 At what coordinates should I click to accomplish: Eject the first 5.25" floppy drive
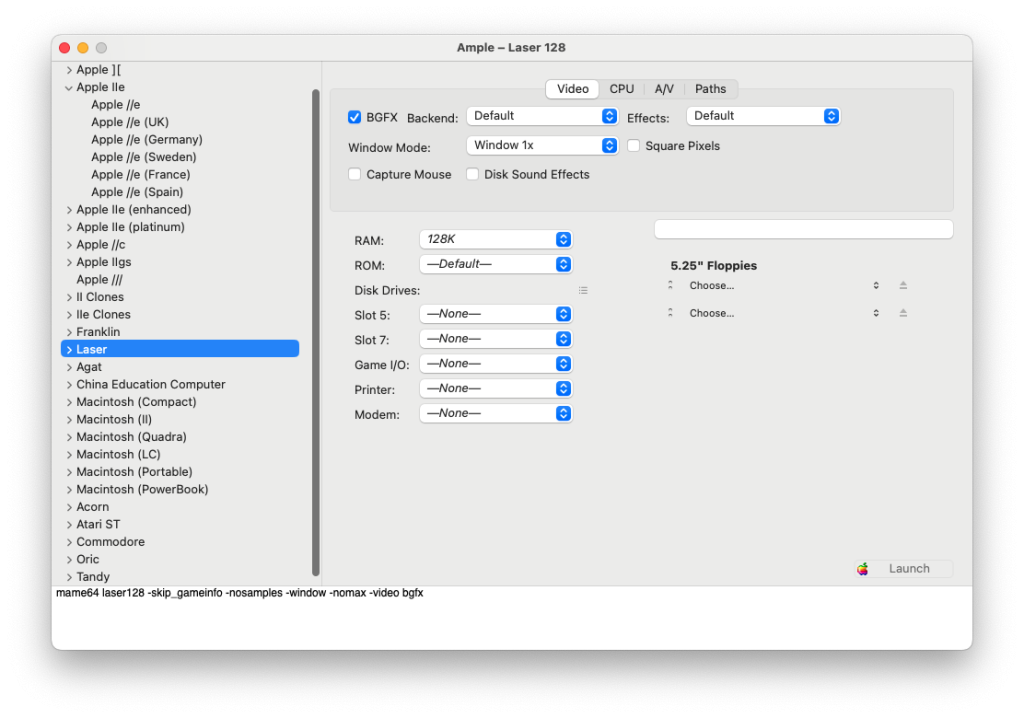tap(903, 285)
